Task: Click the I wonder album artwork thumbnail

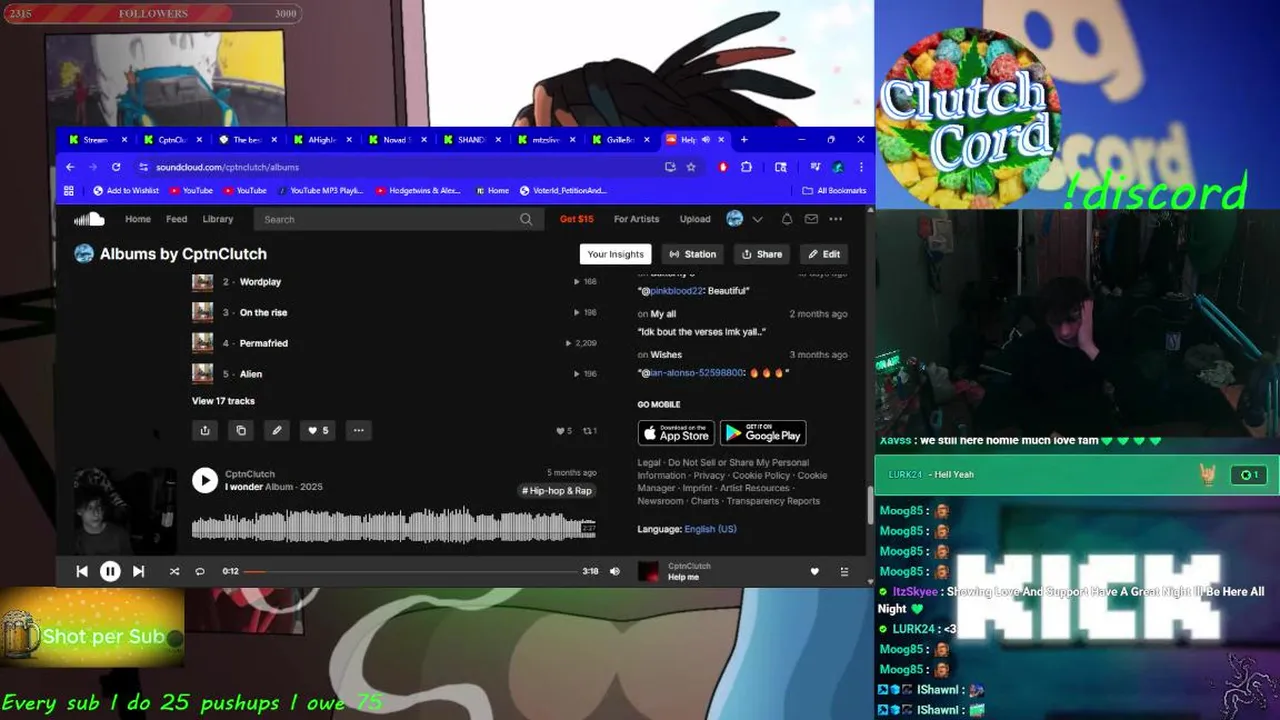Action: (x=125, y=510)
